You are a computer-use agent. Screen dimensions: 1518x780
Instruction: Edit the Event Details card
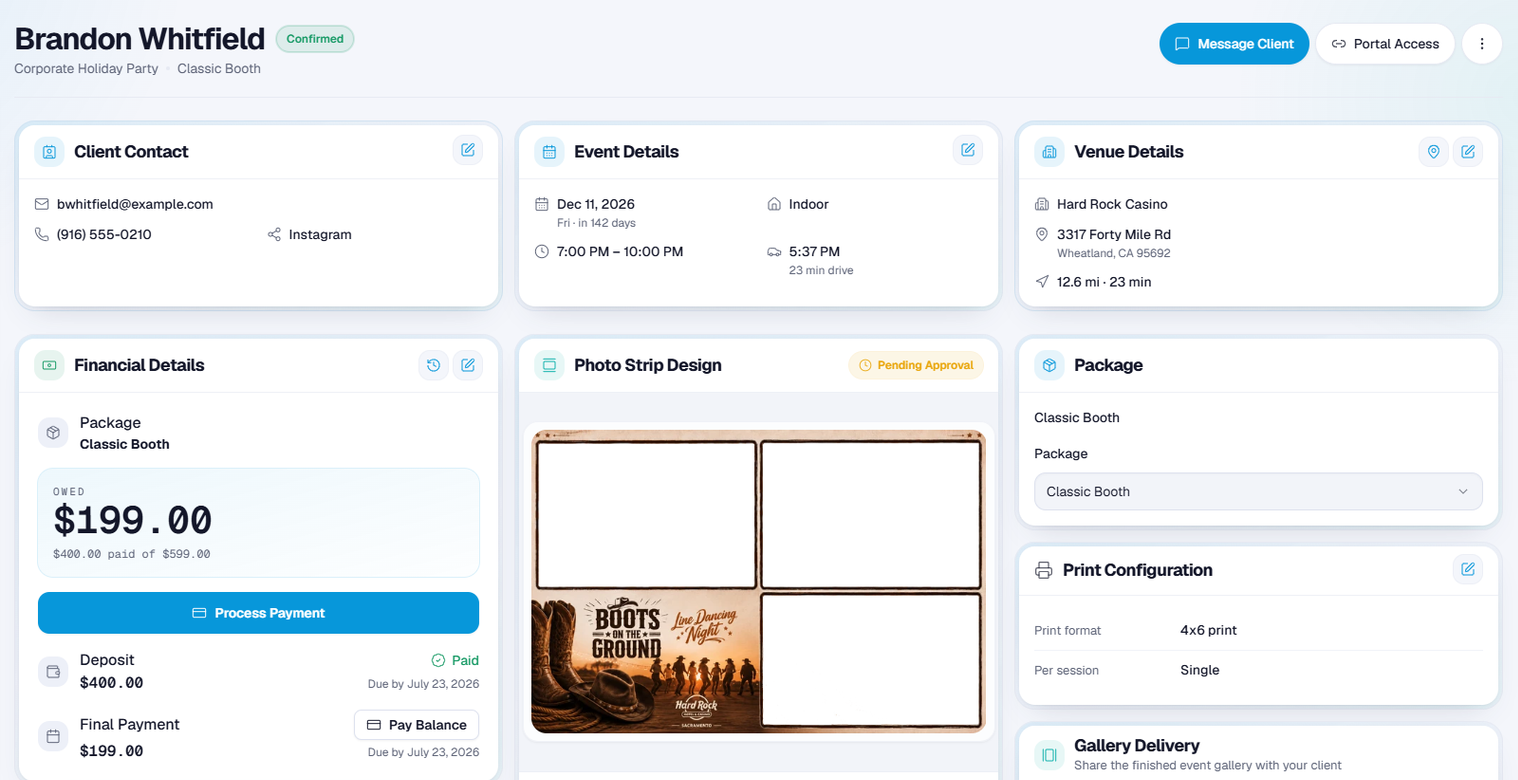tap(968, 151)
